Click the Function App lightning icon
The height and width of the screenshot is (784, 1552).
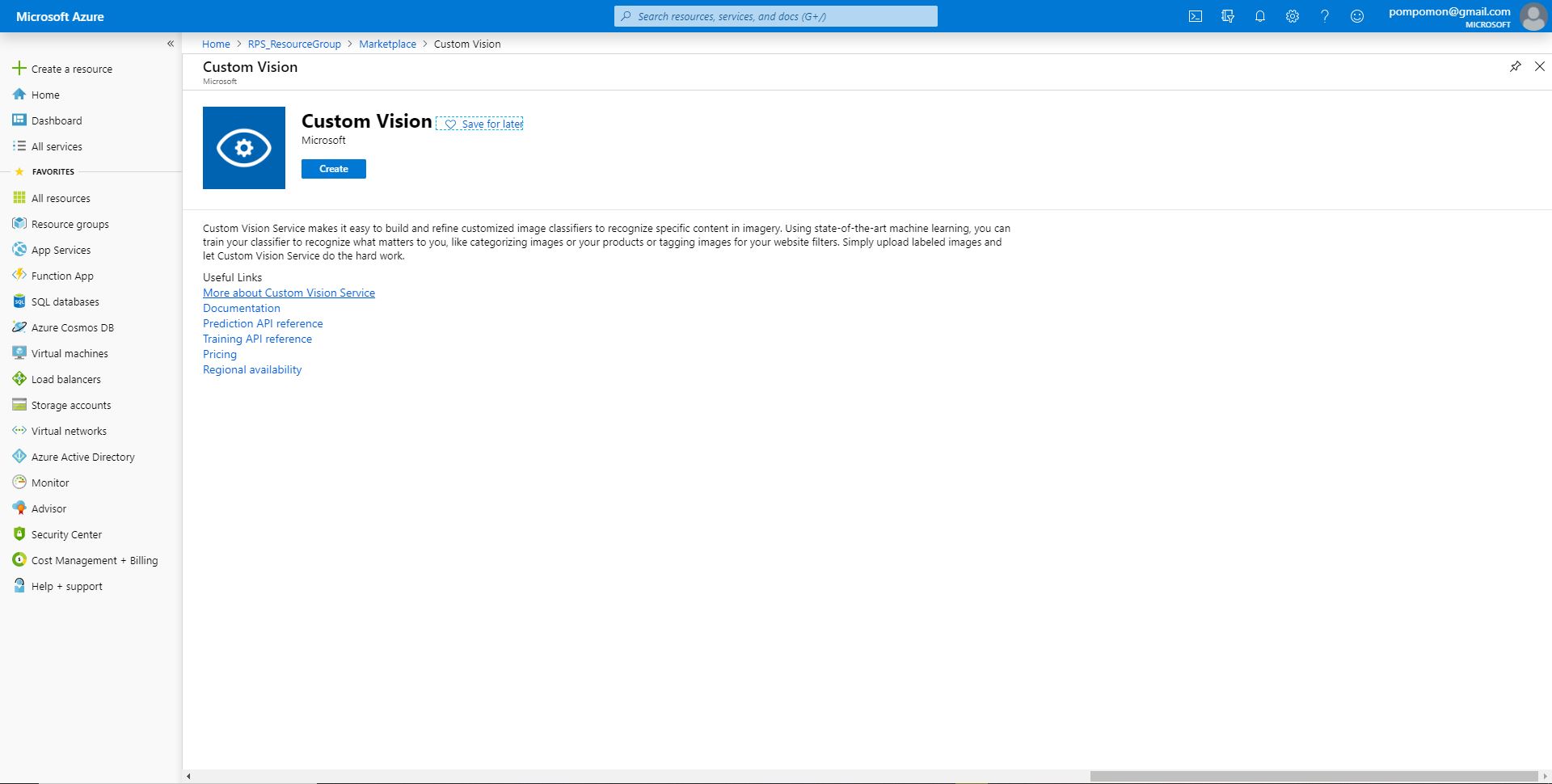pos(19,276)
